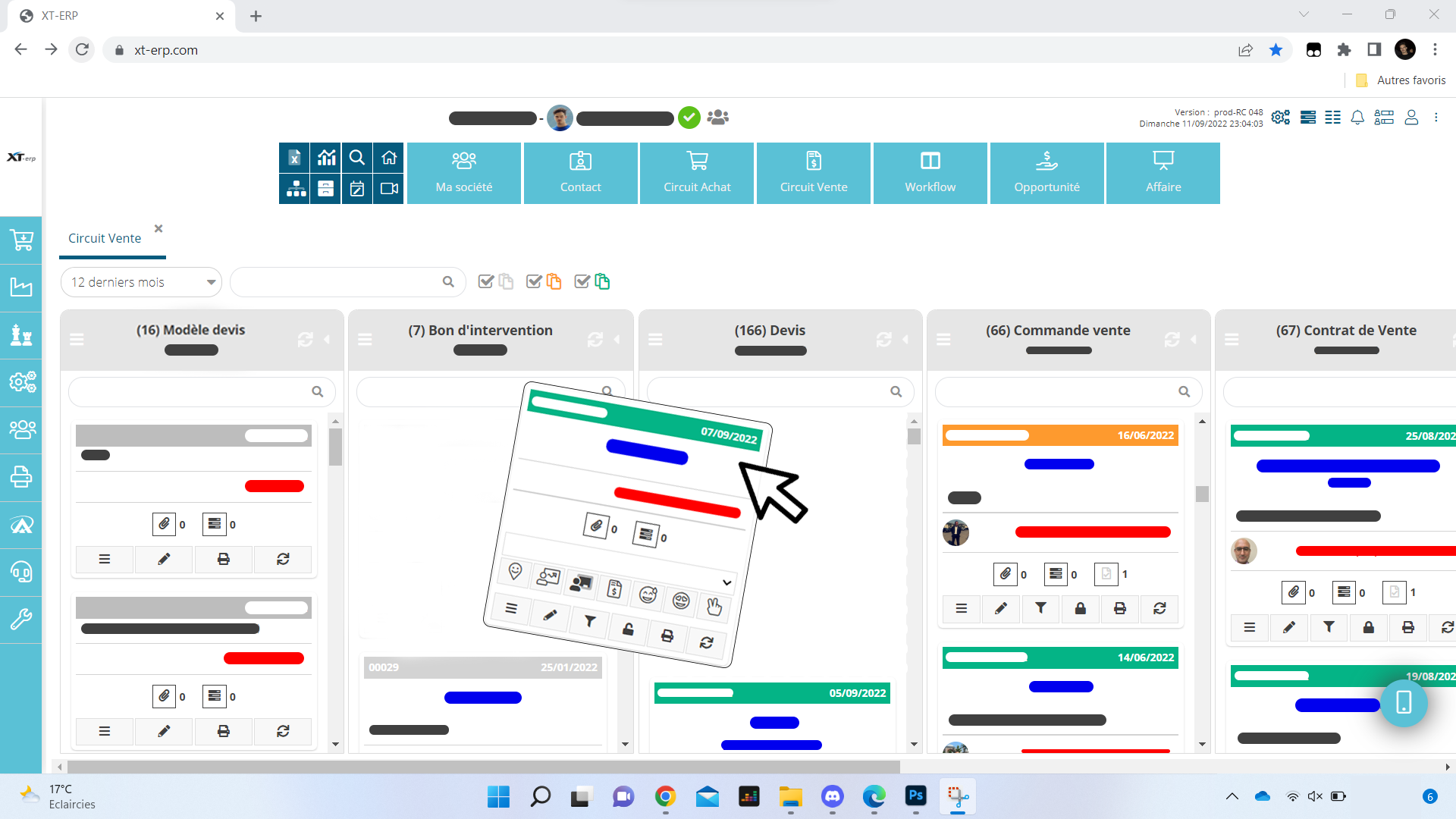Open the Circuit Vente menu tile
1456x819 pixels.
[x=813, y=173]
